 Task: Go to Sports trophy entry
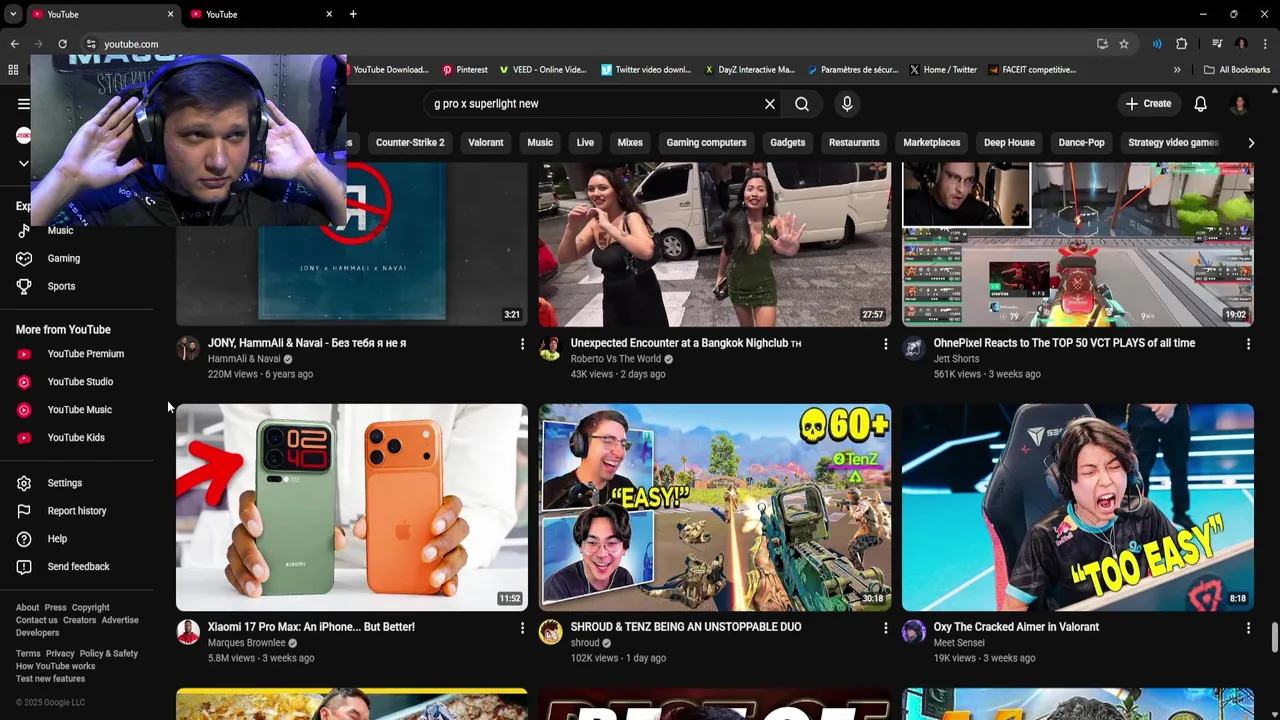tap(61, 286)
